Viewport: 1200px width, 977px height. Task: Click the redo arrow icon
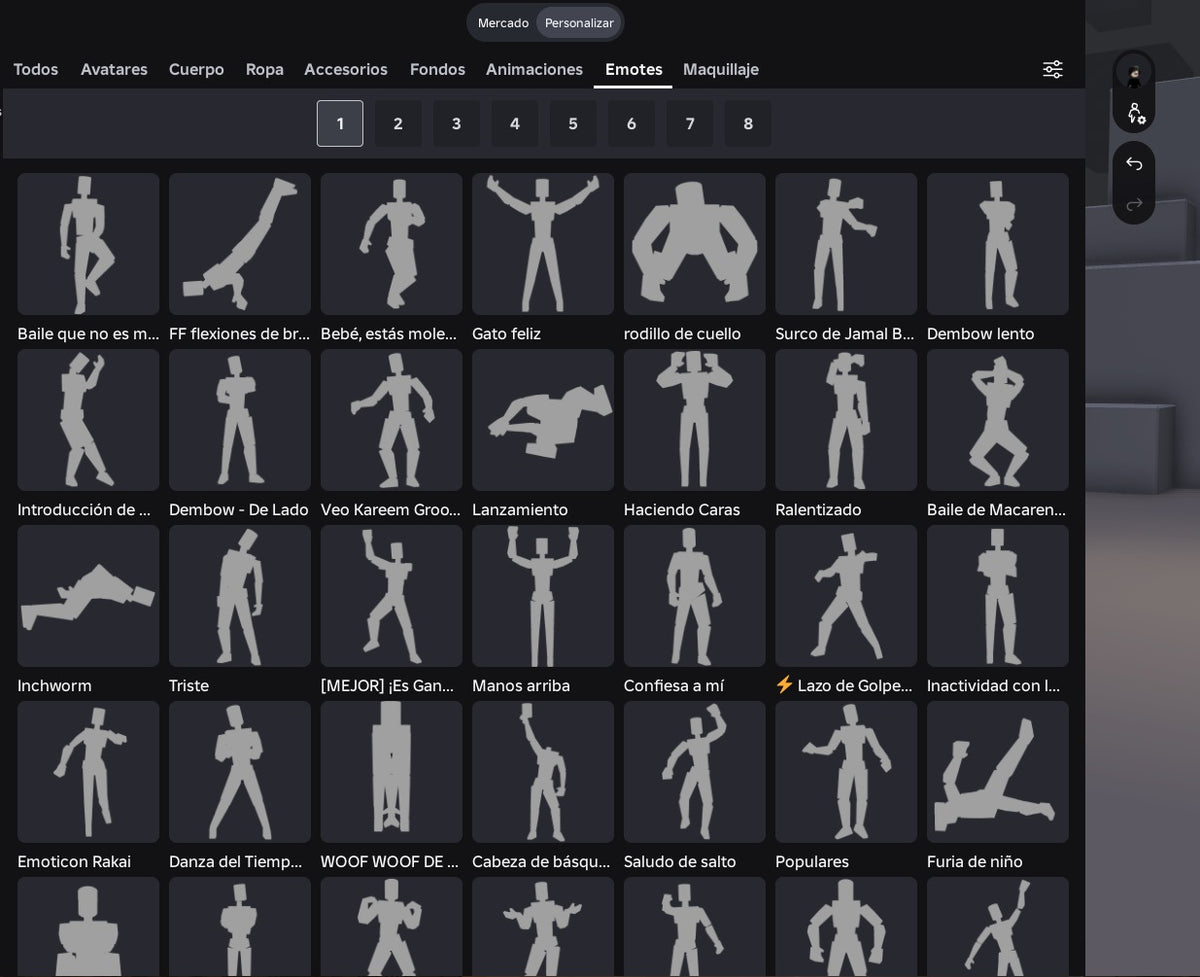[1134, 204]
